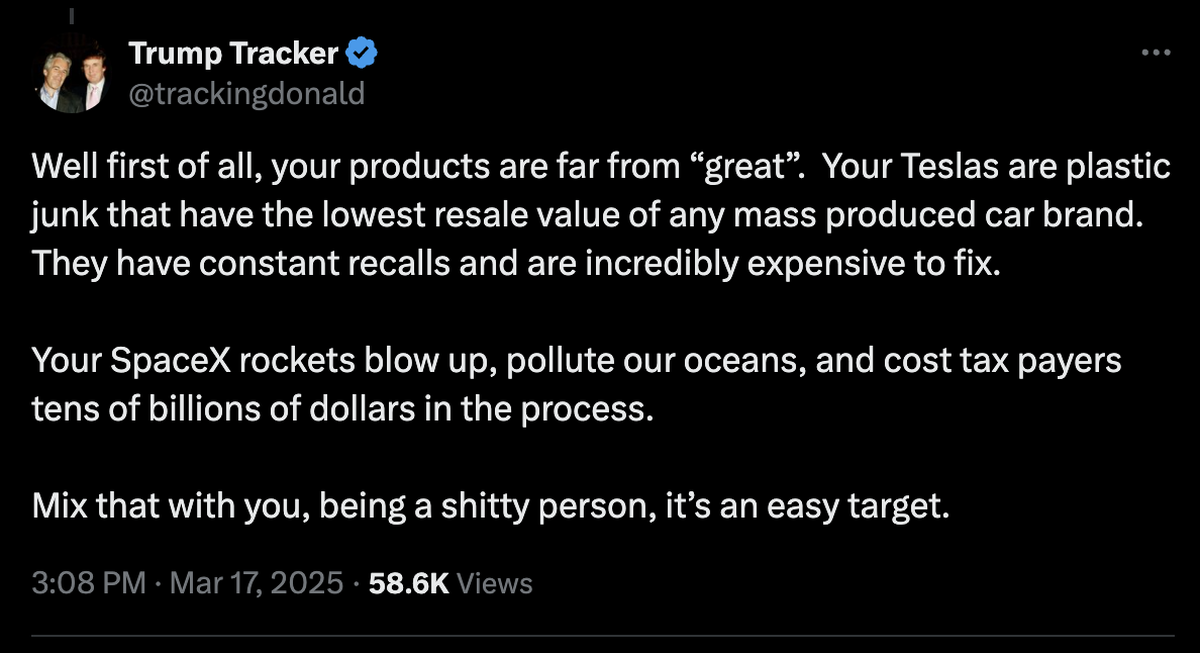The height and width of the screenshot is (653, 1200).
Task: Click the blue verified checkmark badge
Action: coord(360,54)
